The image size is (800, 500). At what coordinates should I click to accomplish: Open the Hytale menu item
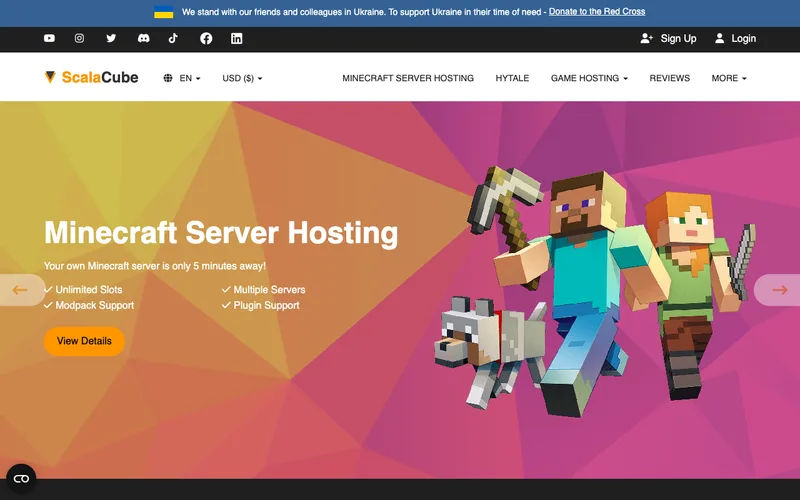512,78
